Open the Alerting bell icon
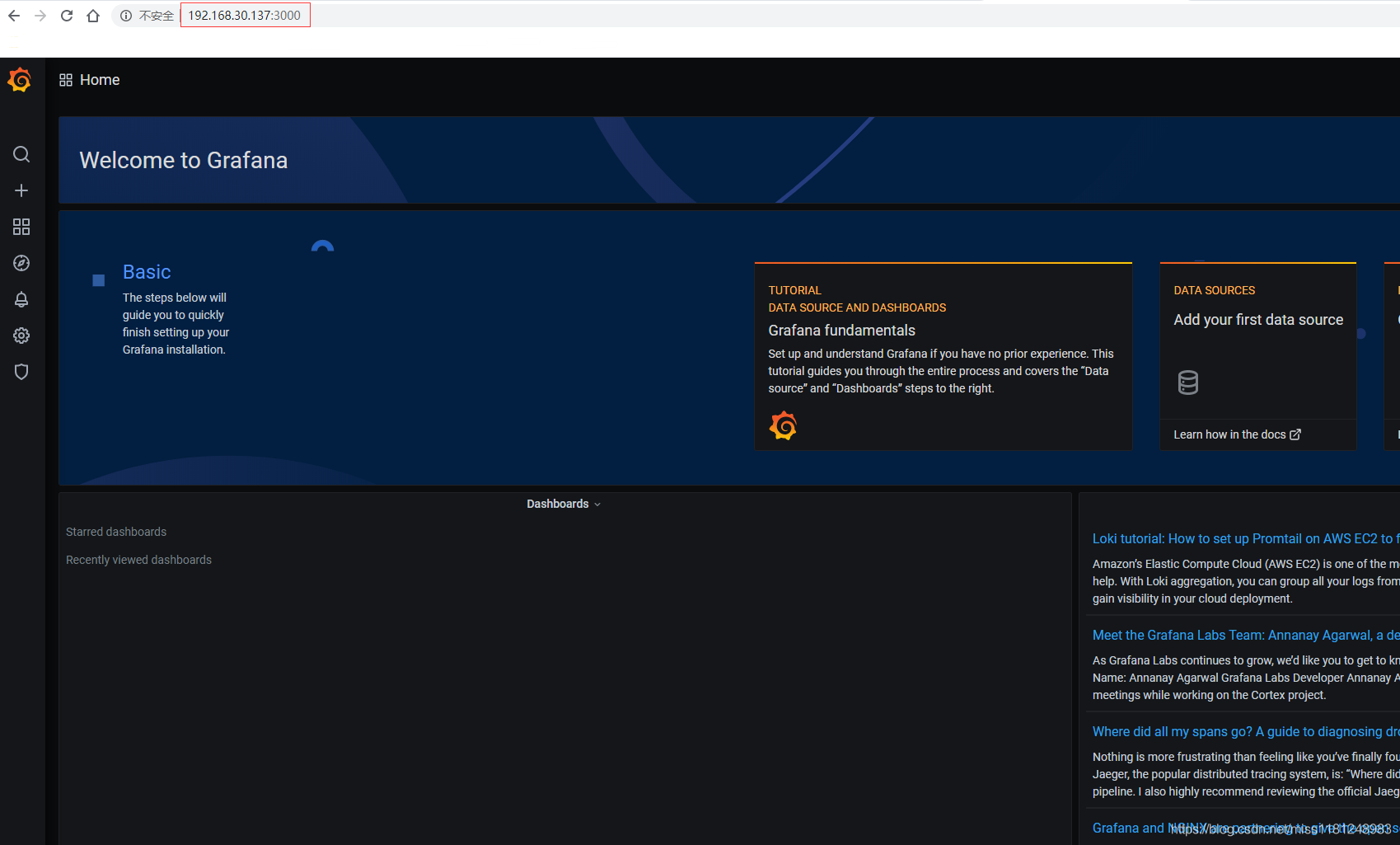Image resolution: width=1400 pixels, height=845 pixels. 21,299
